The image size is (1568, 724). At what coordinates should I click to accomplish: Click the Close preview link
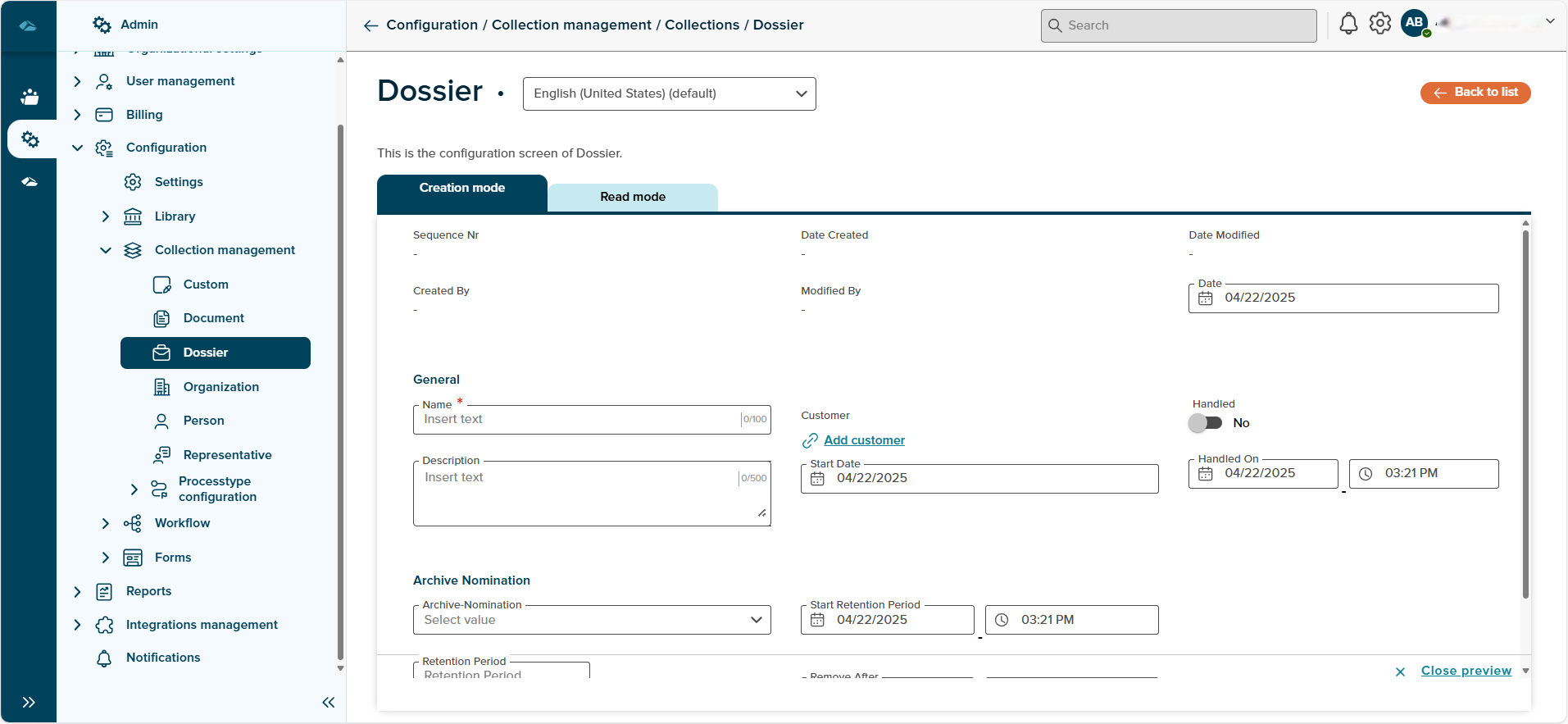1466,671
